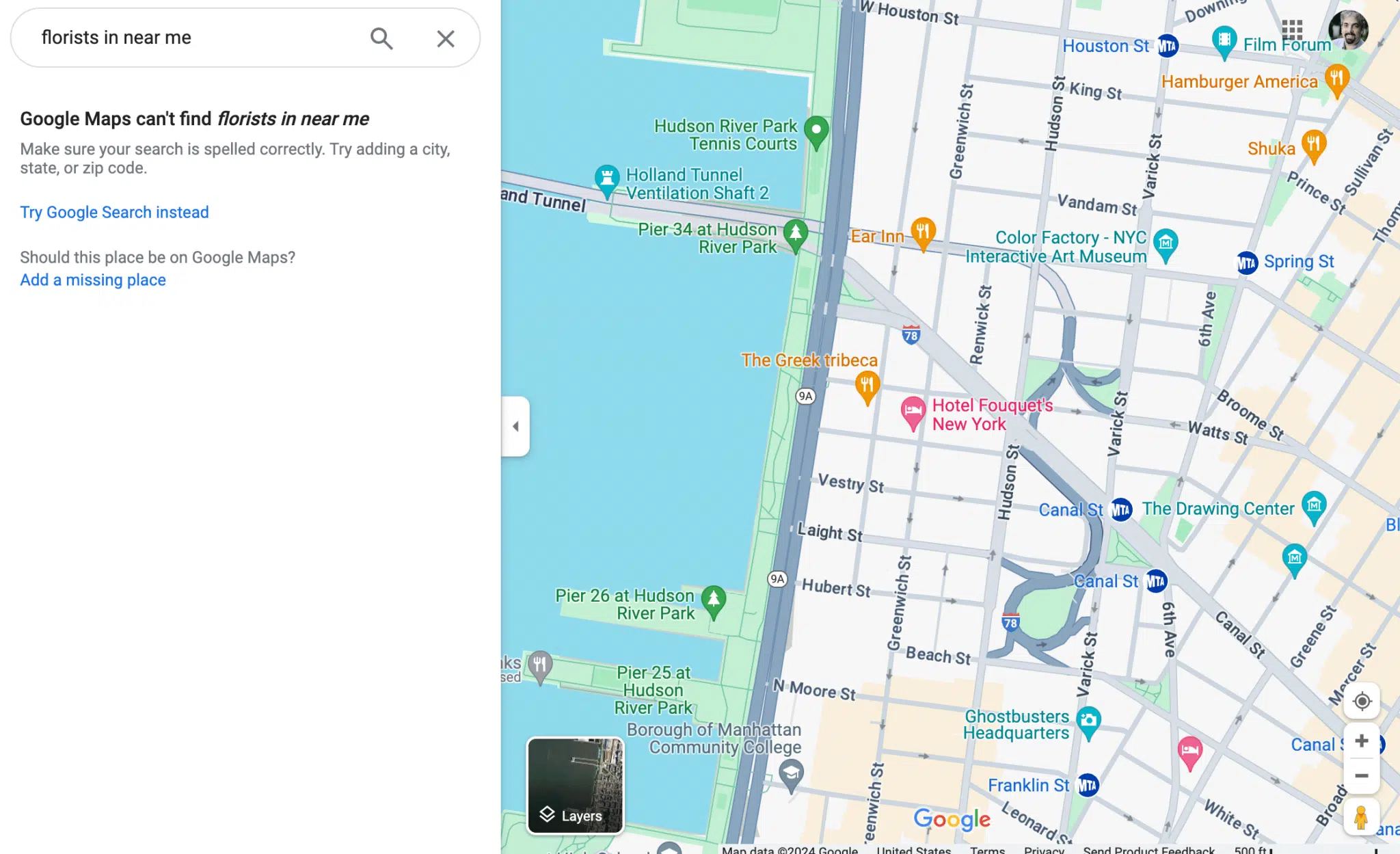The image size is (1400, 854).
Task: Zoom out on the map with minus
Action: pos(1362,776)
